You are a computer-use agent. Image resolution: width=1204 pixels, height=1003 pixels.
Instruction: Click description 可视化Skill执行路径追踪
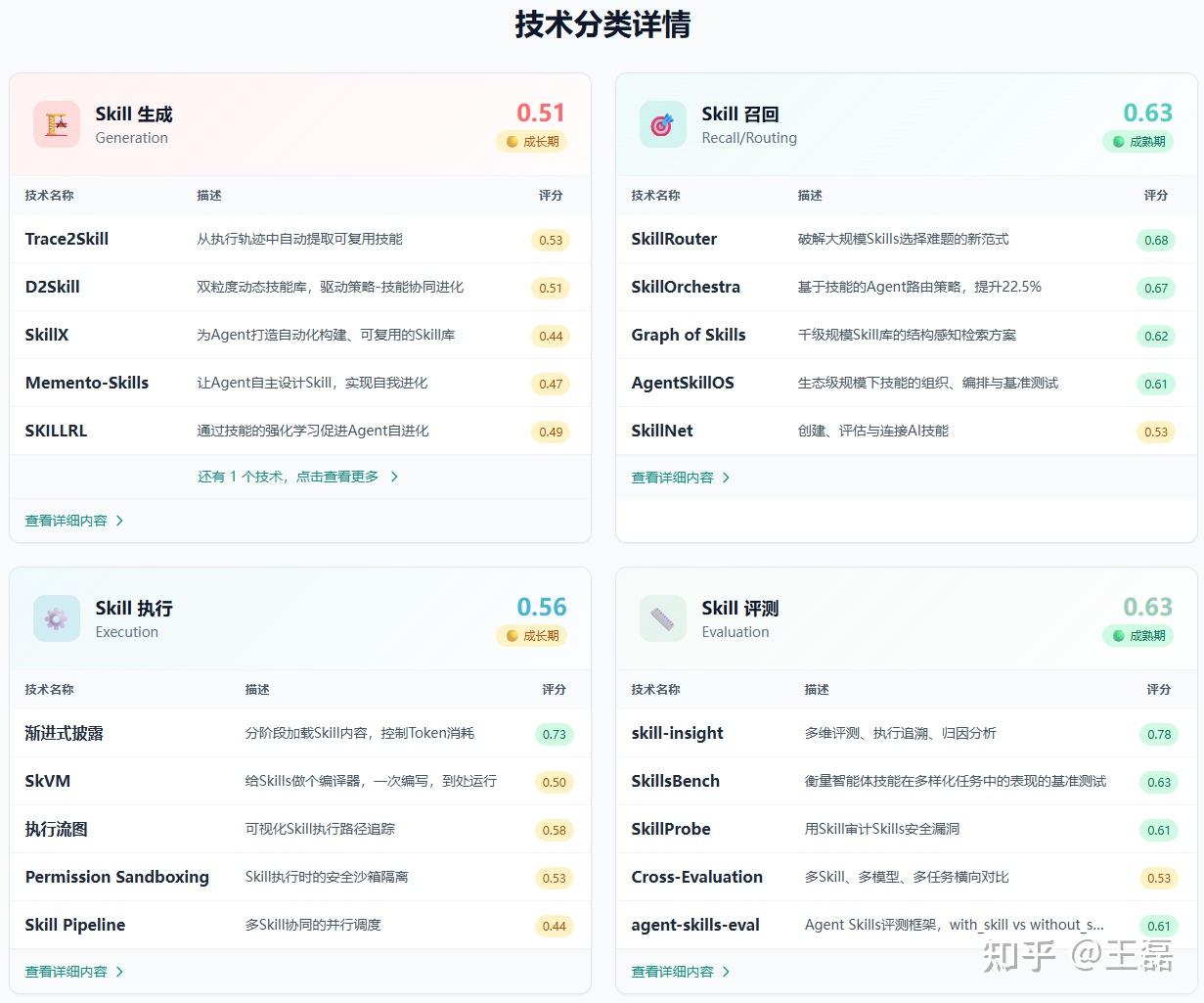pyautogui.click(x=321, y=830)
